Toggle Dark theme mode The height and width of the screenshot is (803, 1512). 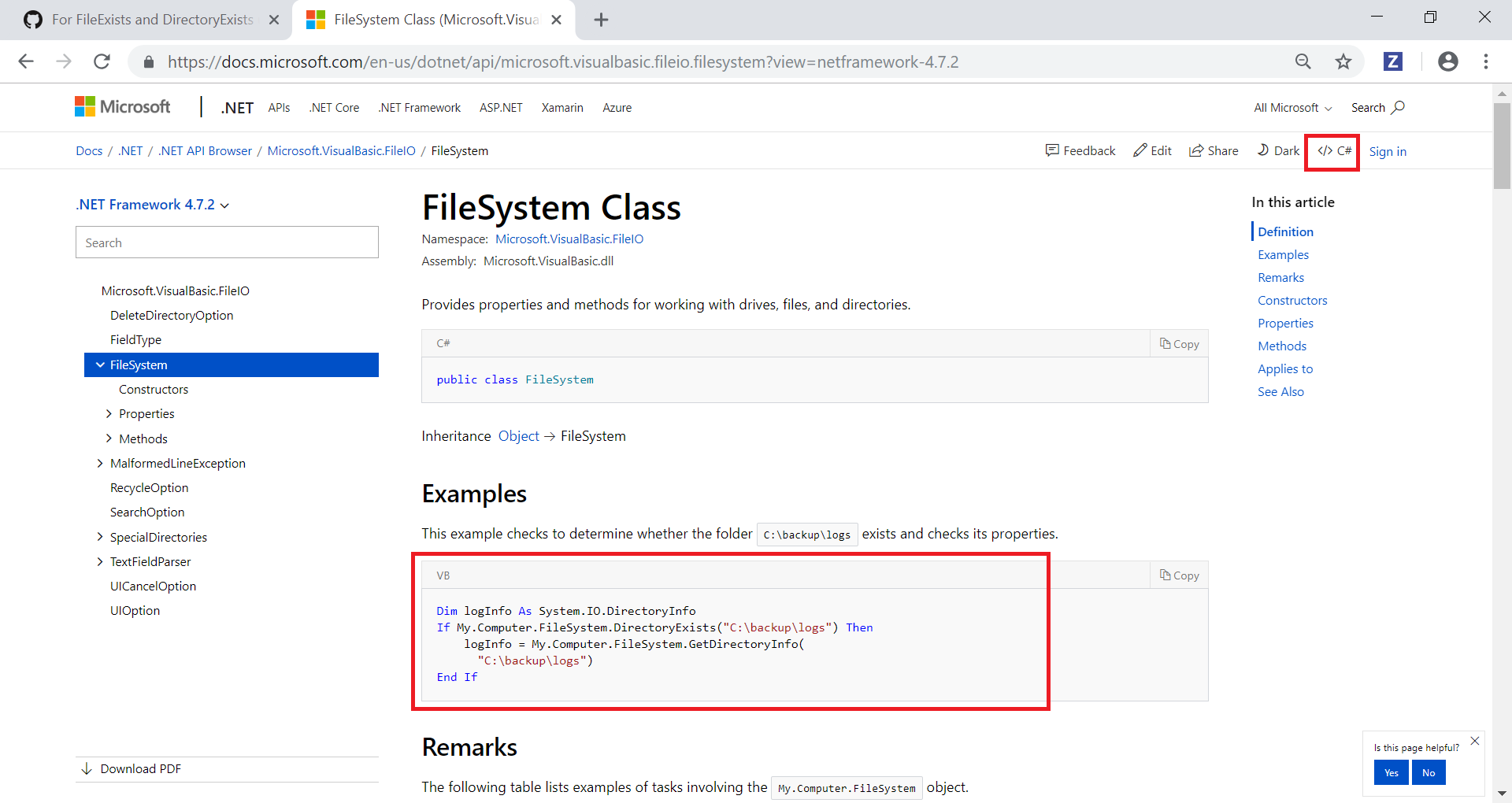[x=1277, y=150]
